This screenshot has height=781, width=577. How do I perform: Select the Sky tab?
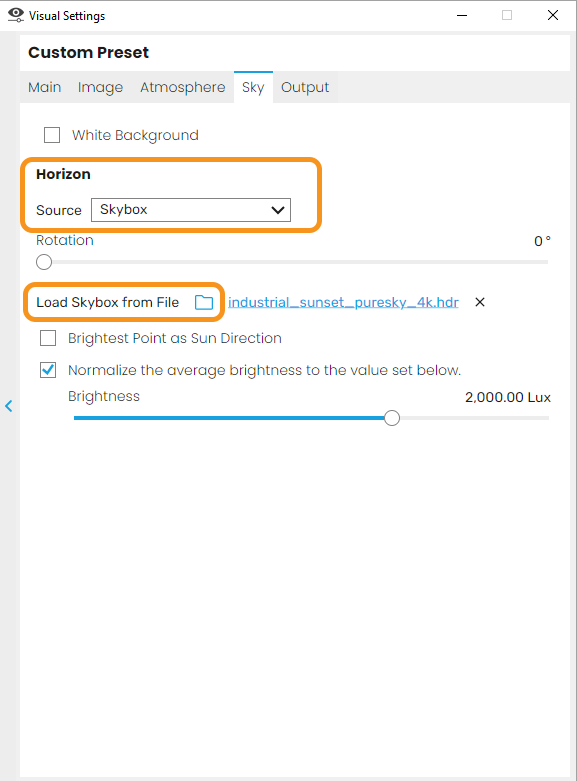pyautogui.click(x=253, y=87)
